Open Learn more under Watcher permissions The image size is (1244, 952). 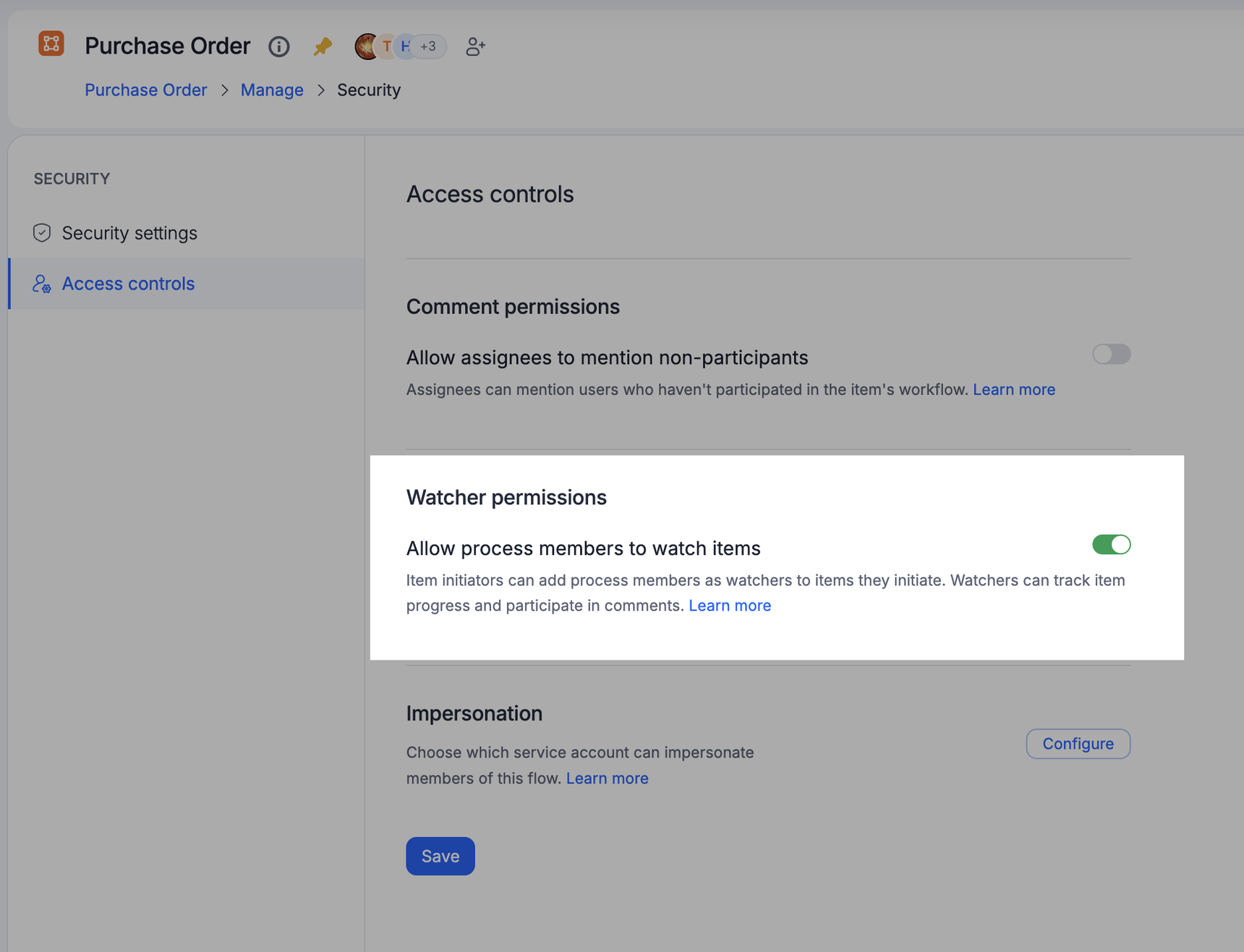[730, 605]
